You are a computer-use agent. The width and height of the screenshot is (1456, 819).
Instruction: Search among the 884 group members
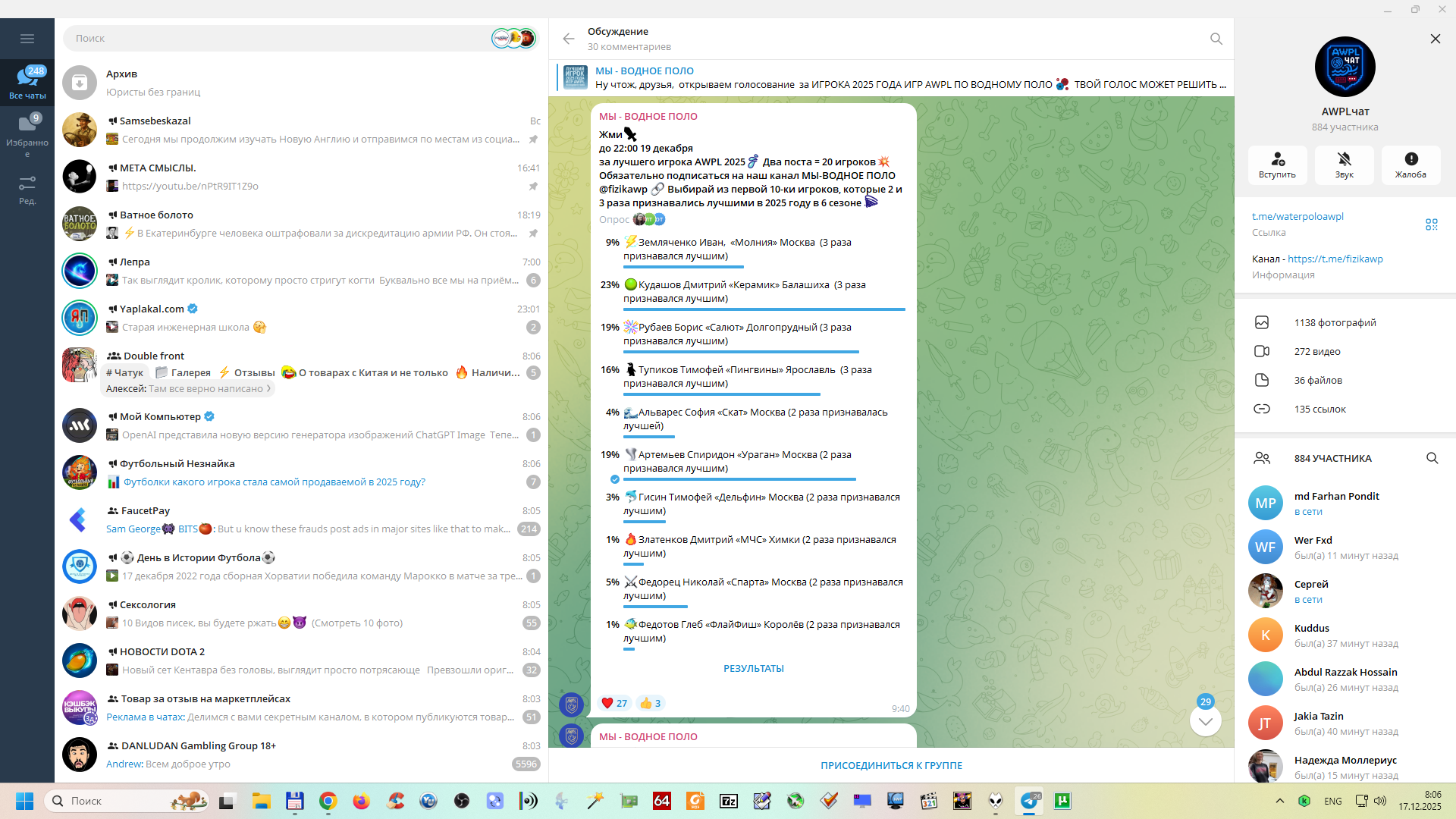(x=1432, y=458)
